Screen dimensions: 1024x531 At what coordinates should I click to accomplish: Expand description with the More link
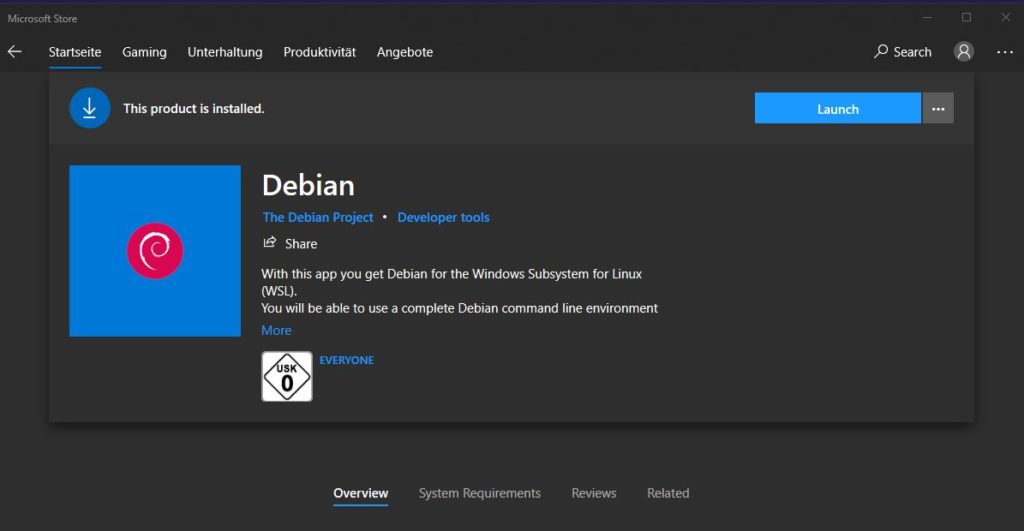coord(277,330)
